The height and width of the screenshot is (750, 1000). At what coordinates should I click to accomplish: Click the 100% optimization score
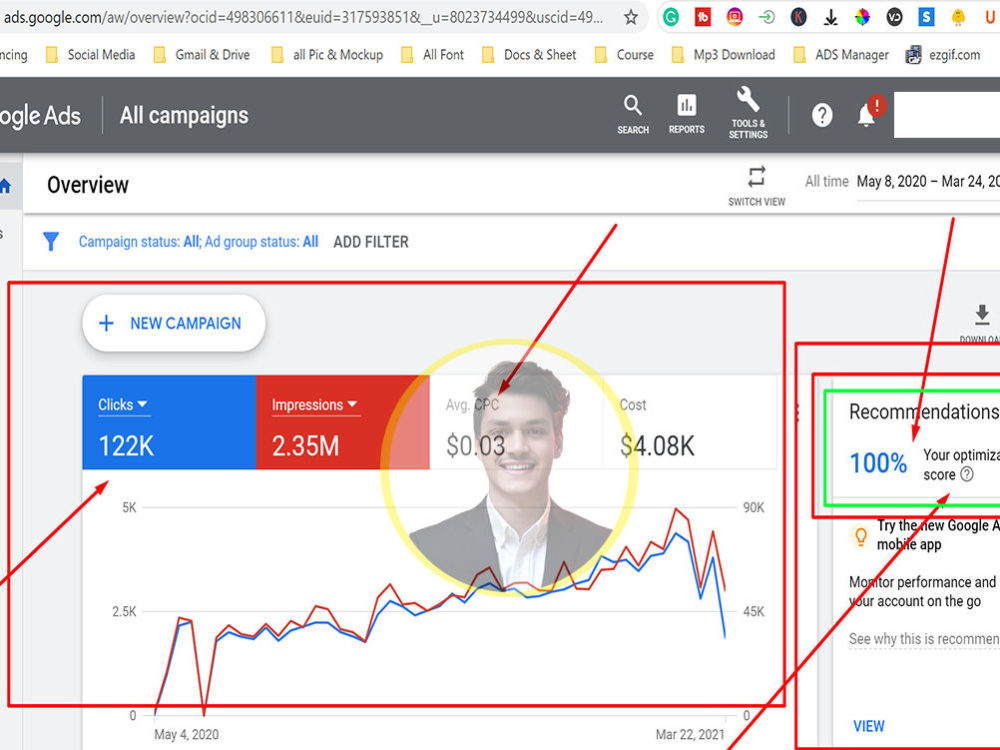coord(878,463)
